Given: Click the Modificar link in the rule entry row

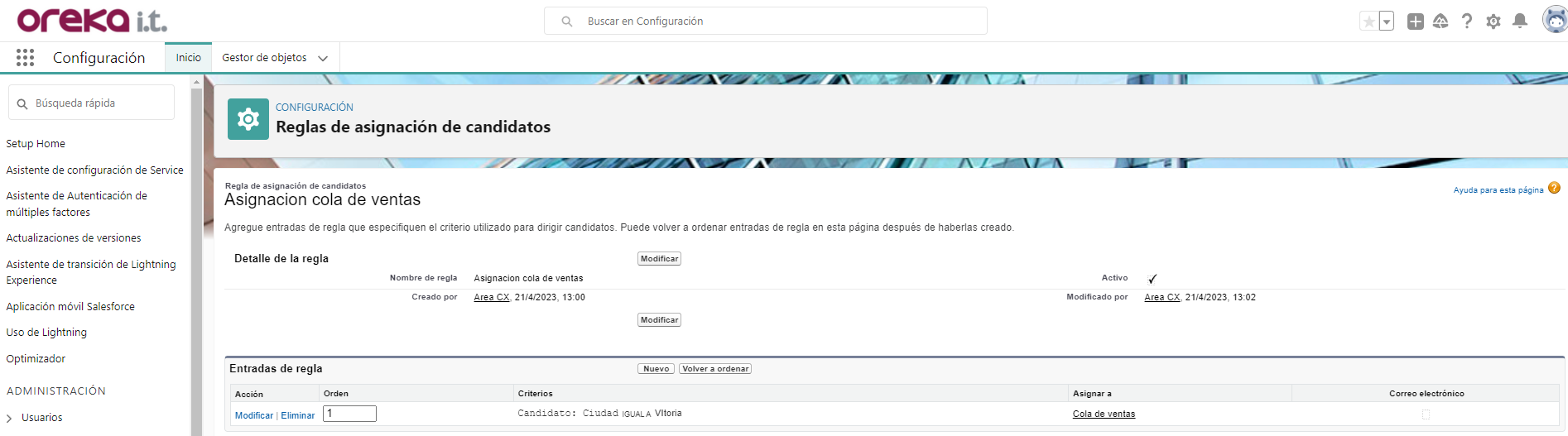Looking at the screenshot, I should [x=254, y=415].
